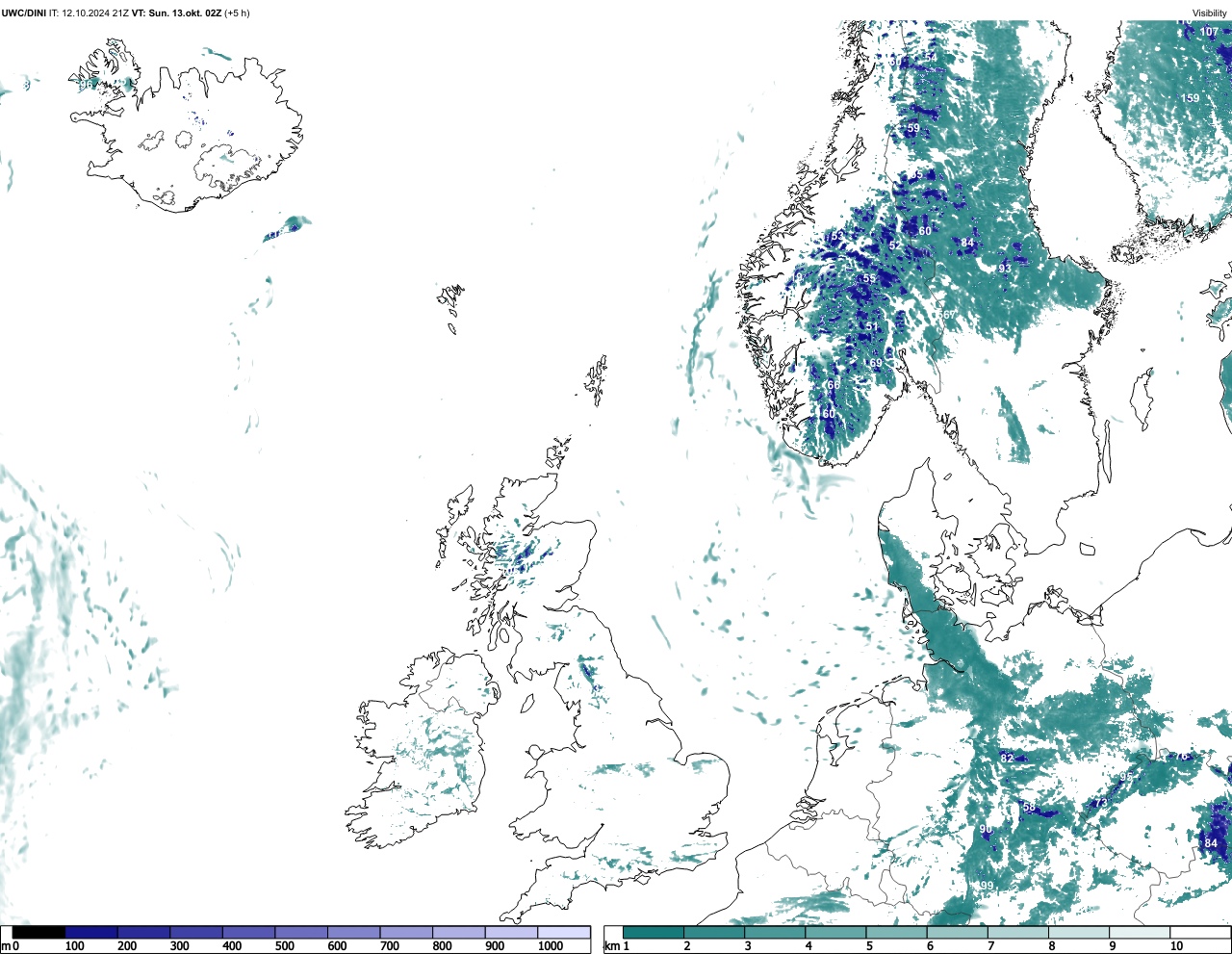
Task: Click the '82' value over Germany
Action: point(1007,758)
